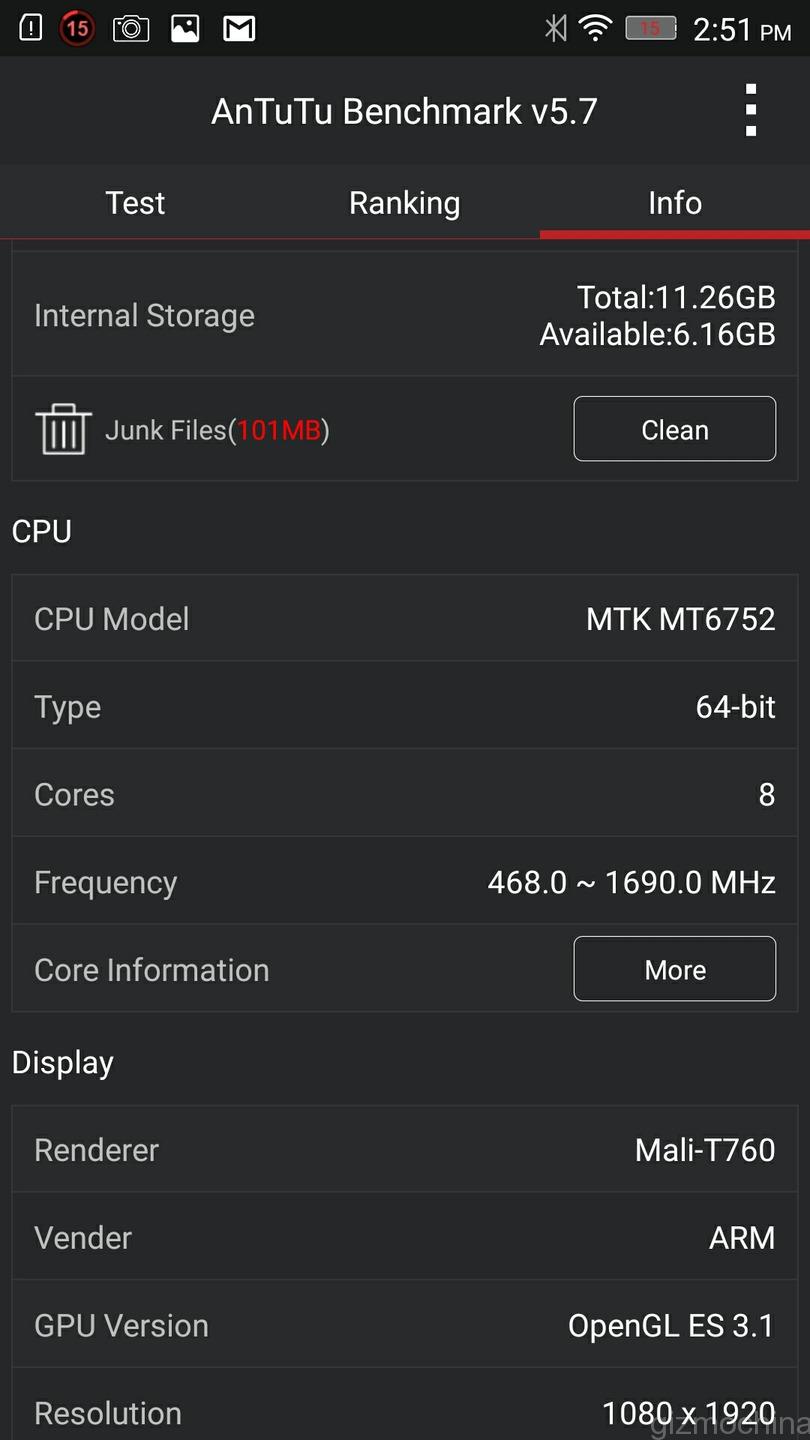The width and height of the screenshot is (810, 1440).
Task: Select the Info tab
Action: (x=675, y=203)
